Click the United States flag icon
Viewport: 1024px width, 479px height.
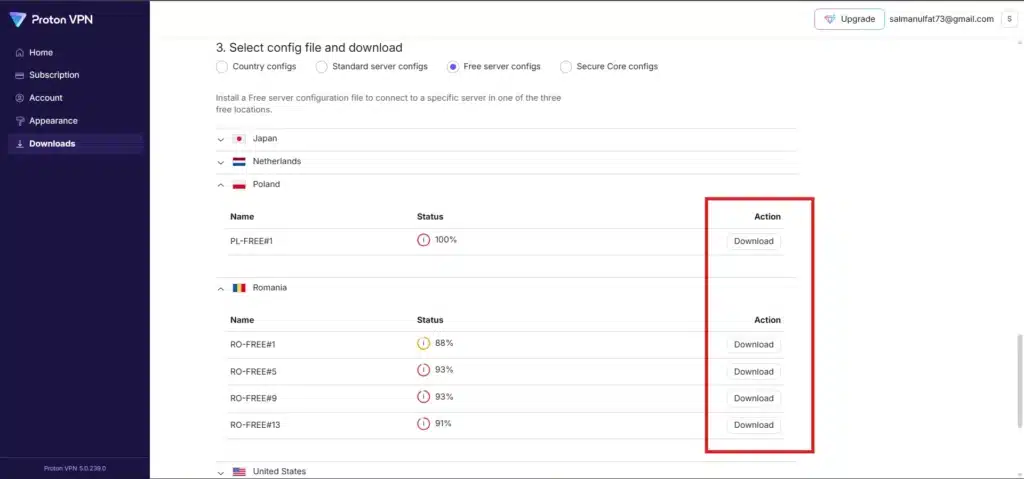pos(239,471)
